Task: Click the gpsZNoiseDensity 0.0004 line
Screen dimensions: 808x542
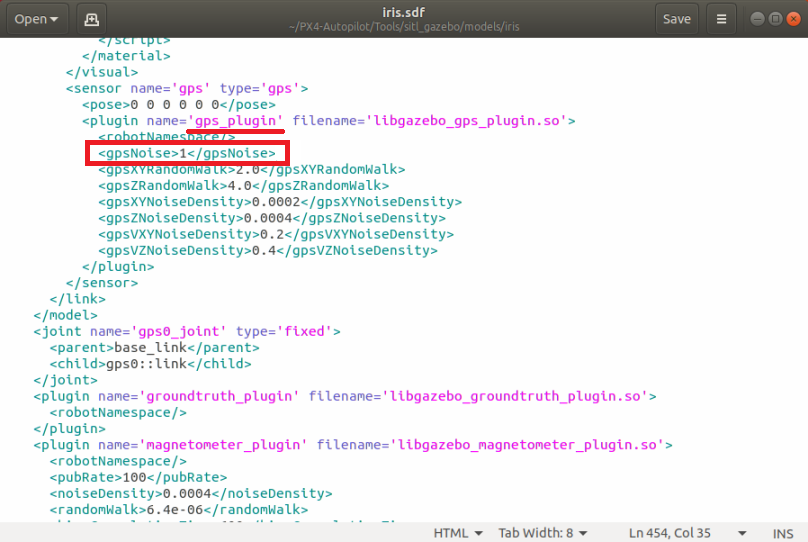Action: [272, 218]
